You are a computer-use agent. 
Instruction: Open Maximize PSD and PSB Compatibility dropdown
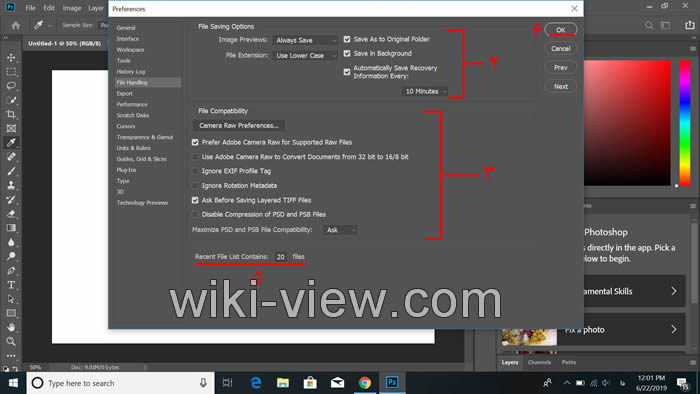(340, 230)
